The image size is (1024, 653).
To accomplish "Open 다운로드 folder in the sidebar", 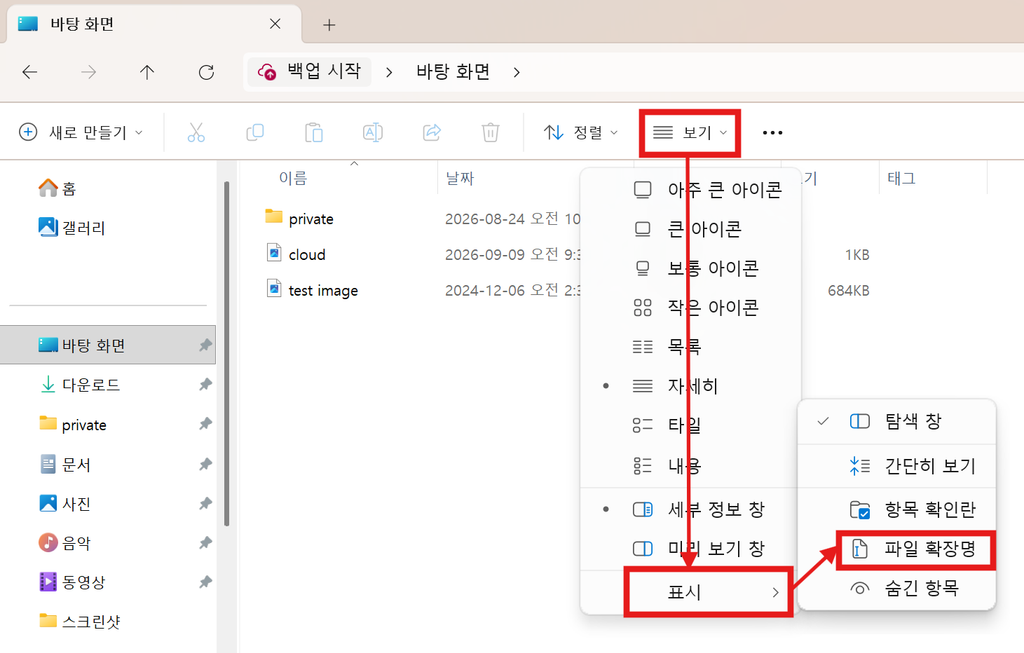I will [80, 385].
